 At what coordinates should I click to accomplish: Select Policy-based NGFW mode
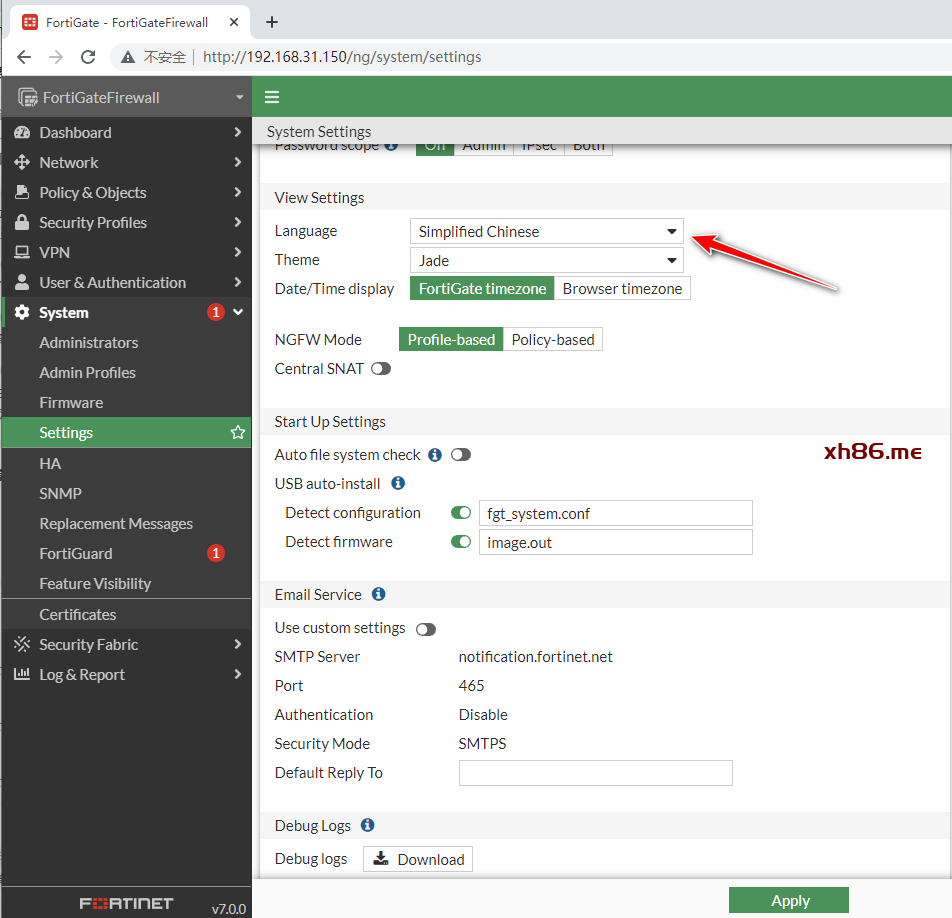tap(552, 339)
